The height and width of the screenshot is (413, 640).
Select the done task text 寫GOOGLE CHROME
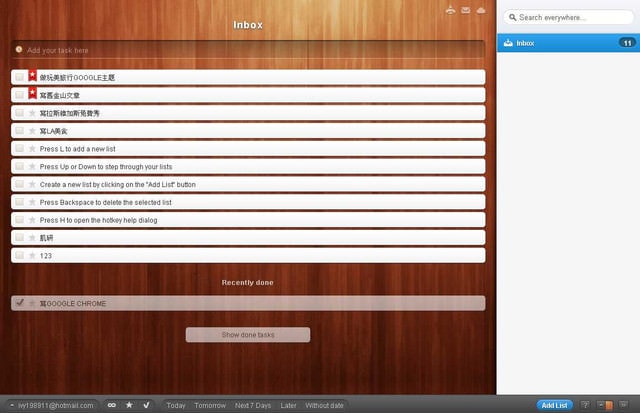click(73, 304)
